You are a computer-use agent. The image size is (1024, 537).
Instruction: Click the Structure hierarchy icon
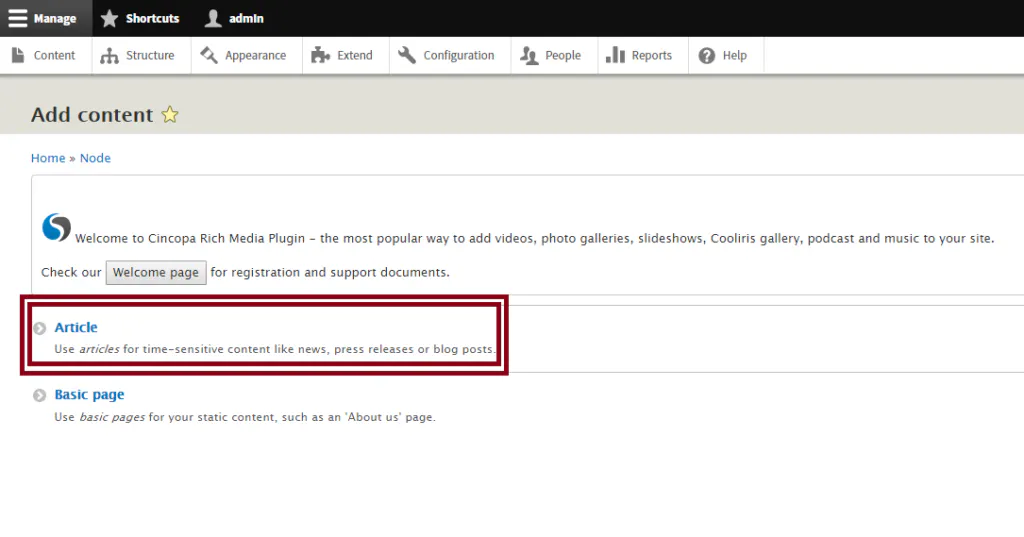point(109,56)
